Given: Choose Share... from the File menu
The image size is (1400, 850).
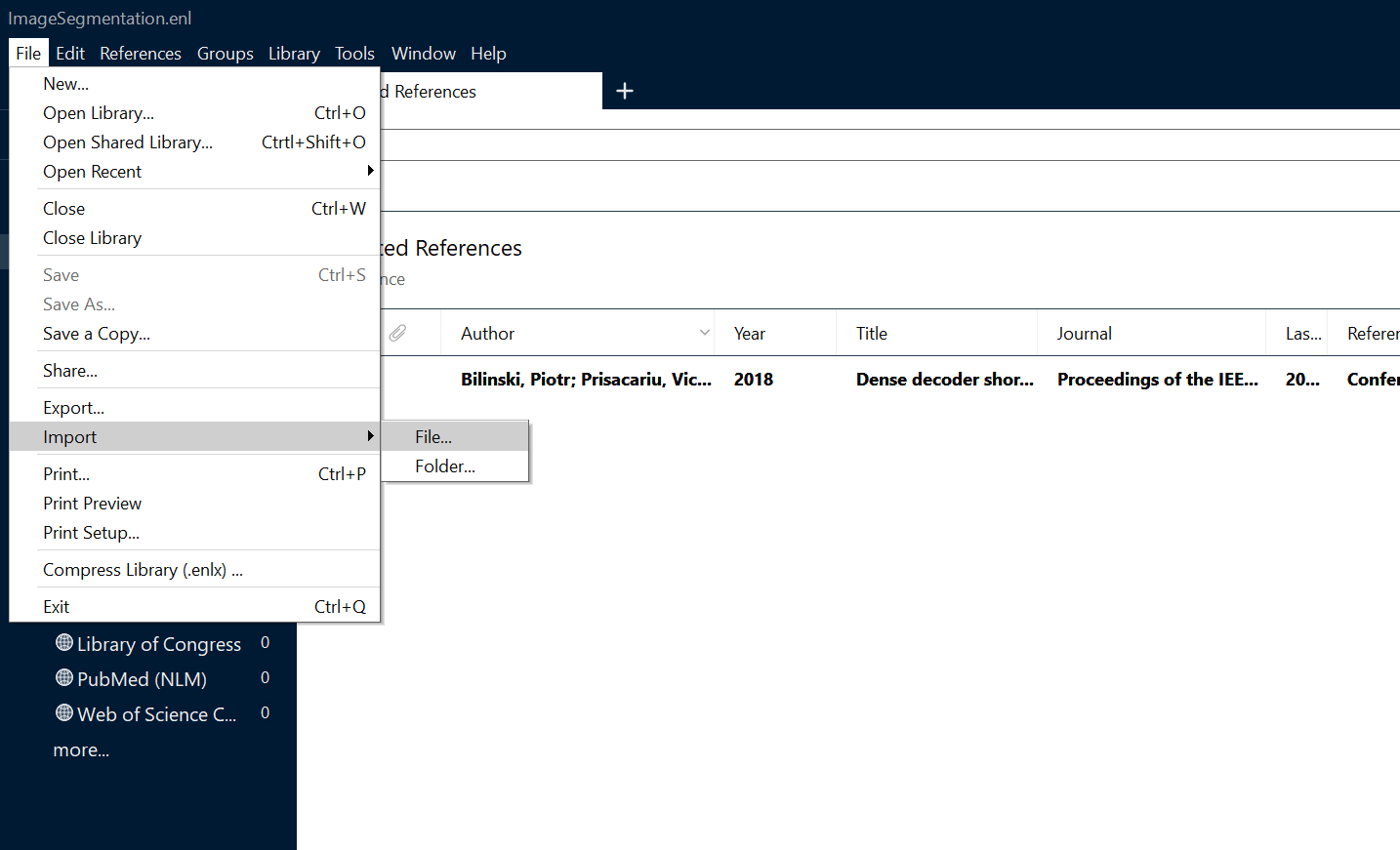Looking at the screenshot, I should point(194,371).
